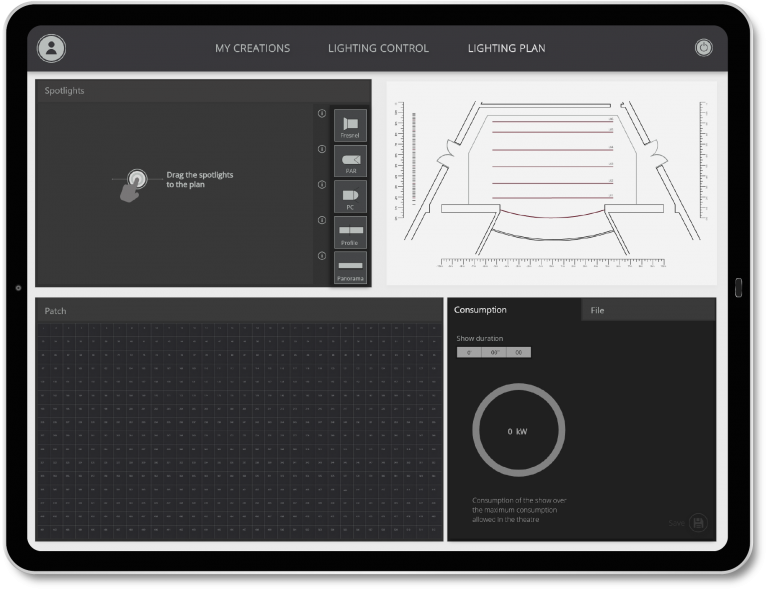This screenshot has height=591, width=768.
Task: Choose the PC spotlight icon
Action: tap(350, 196)
